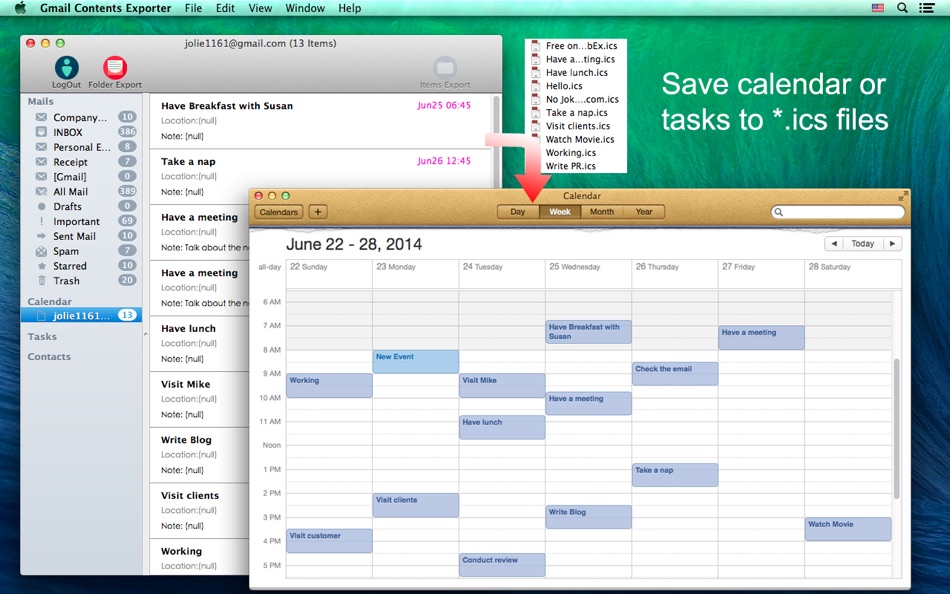This screenshot has width=950, height=594.
Task: Select the INBOX folder icon
Action: click(x=41, y=132)
